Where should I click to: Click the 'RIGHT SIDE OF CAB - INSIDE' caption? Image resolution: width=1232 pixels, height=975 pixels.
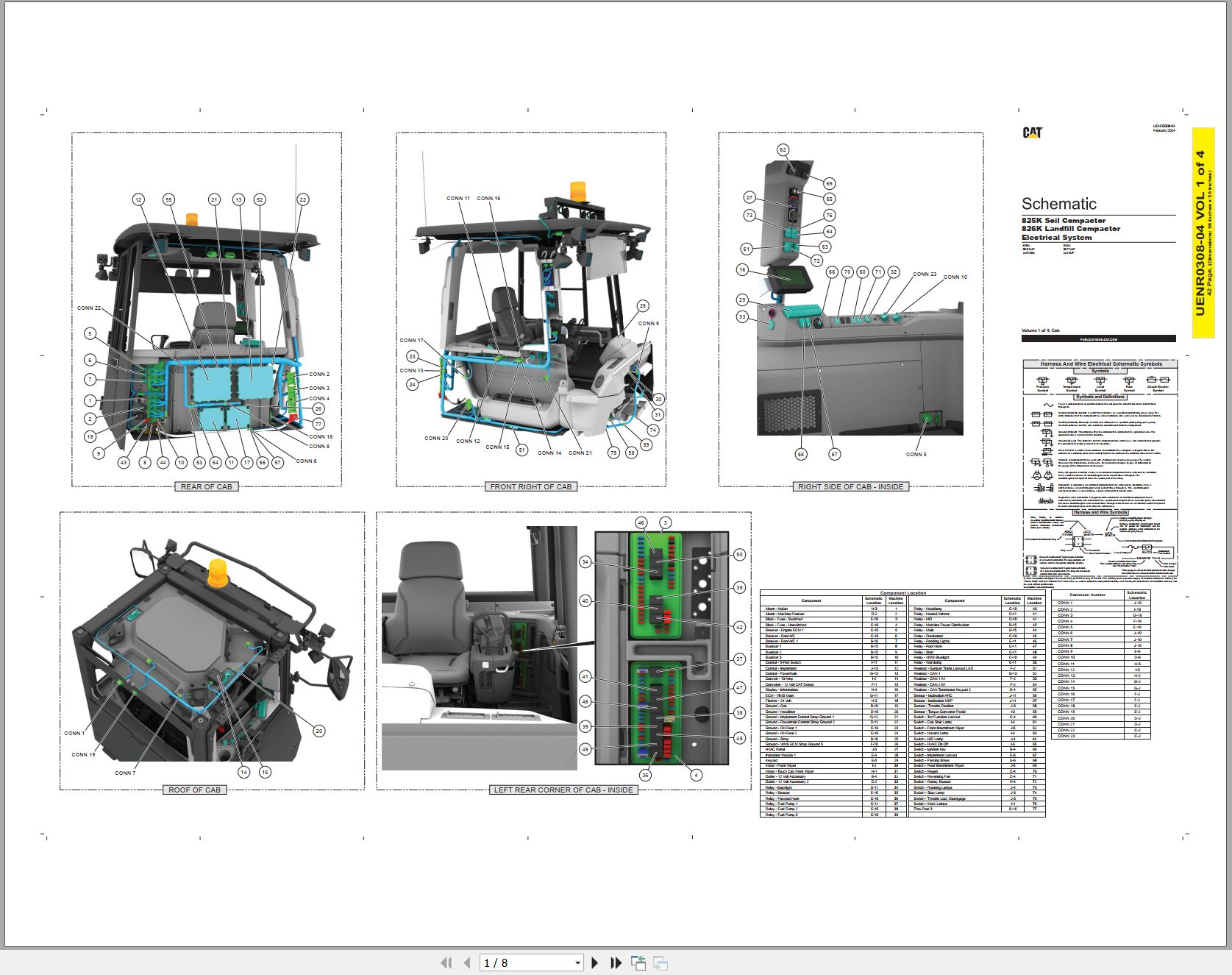click(850, 486)
